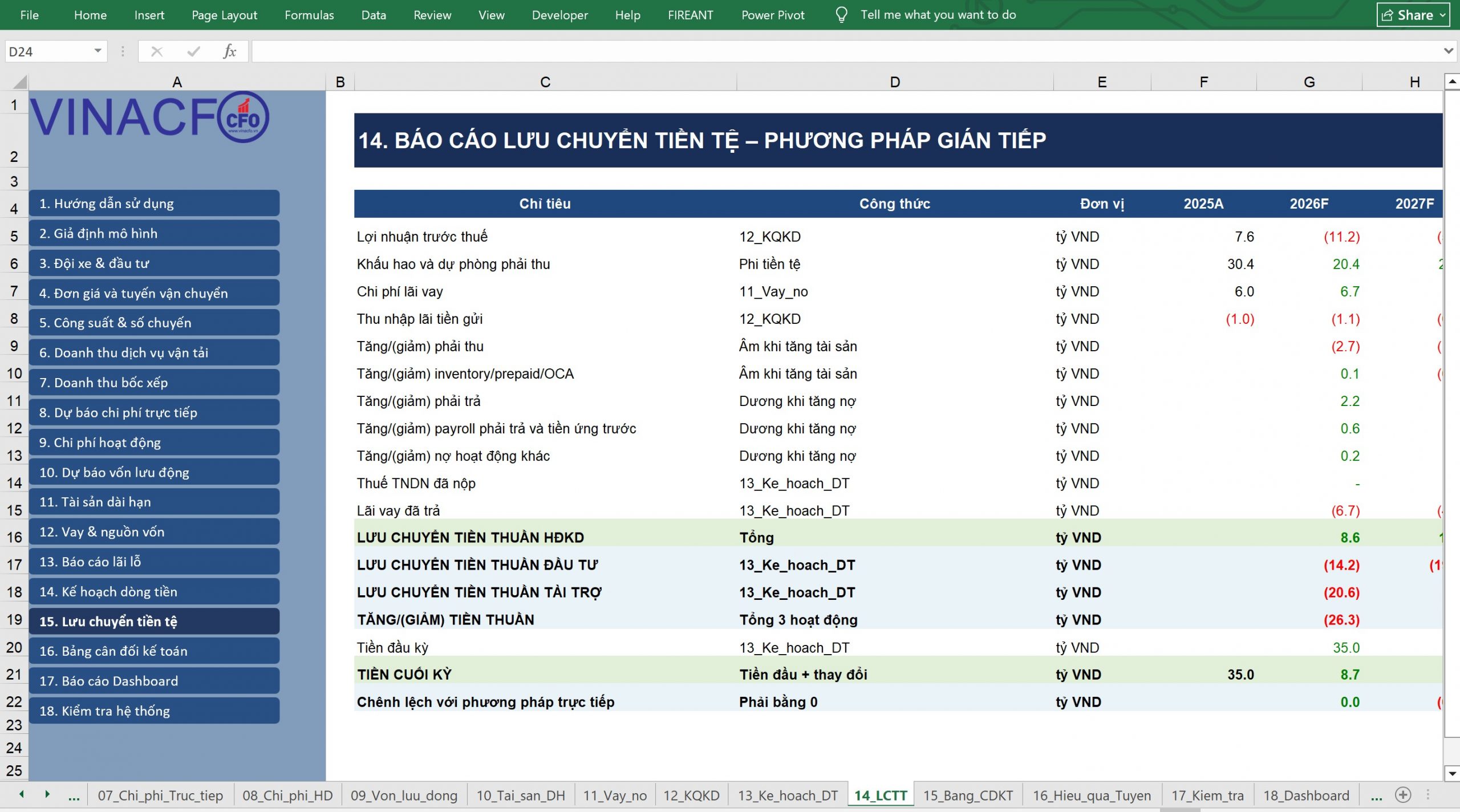This screenshot has height=812, width=1460.
Task: Select row 16 header
Action: [14, 537]
